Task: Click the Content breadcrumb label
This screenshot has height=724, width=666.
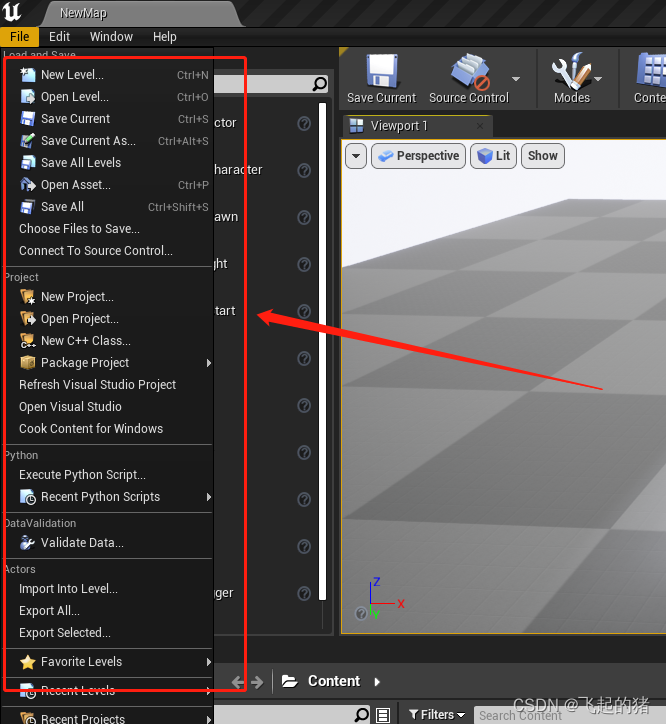Action: tap(334, 681)
